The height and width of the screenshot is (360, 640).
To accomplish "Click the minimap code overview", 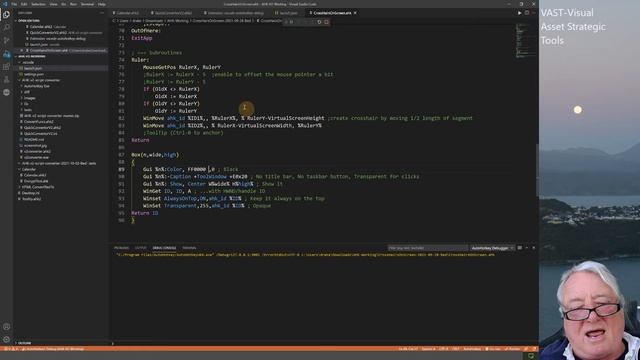I will (524, 41).
